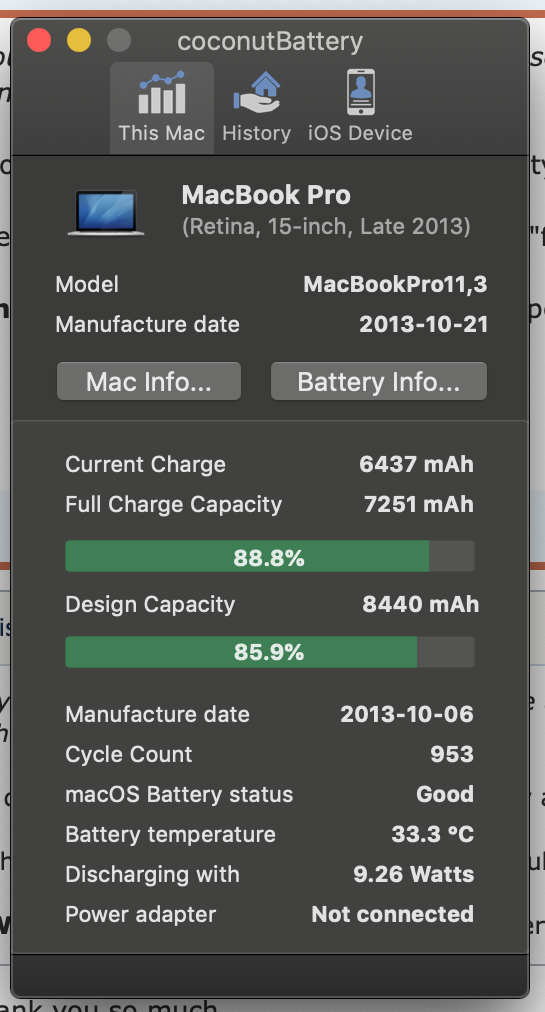545x1012 pixels.
Task: Minimize window using the yellow button
Action: click(x=79, y=41)
